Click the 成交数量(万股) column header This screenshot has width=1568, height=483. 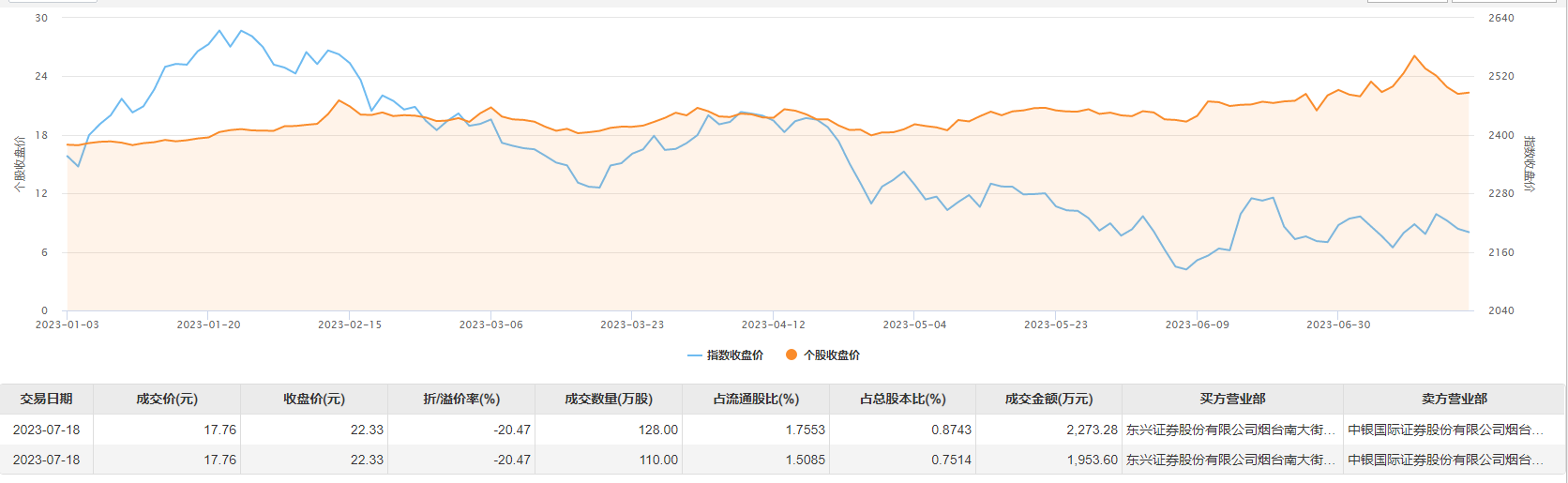(x=609, y=399)
